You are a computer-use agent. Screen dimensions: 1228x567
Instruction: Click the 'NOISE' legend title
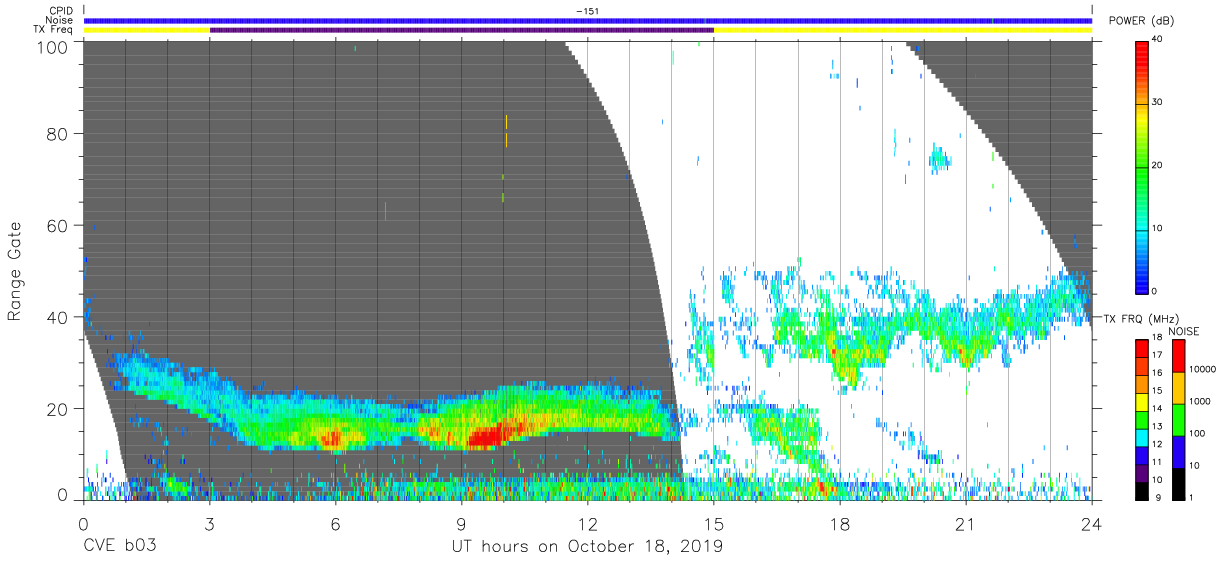tap(1183, 330)
